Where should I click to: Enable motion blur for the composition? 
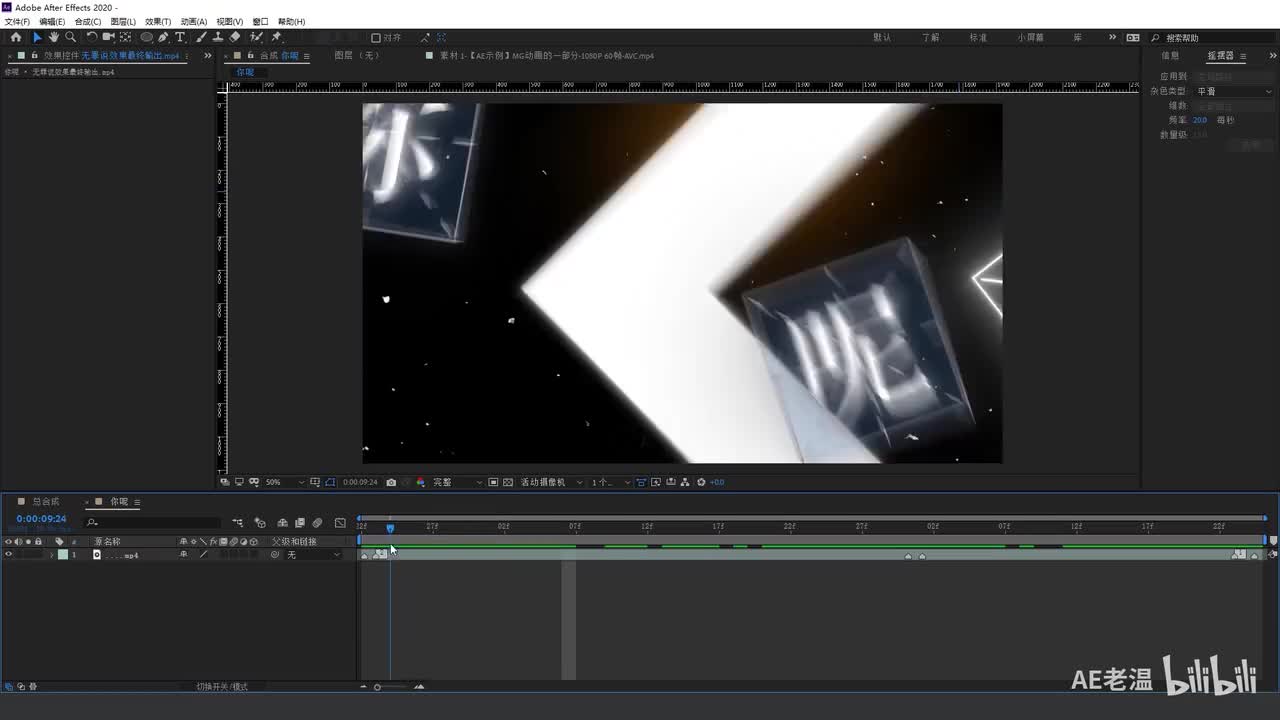point(317,523)
